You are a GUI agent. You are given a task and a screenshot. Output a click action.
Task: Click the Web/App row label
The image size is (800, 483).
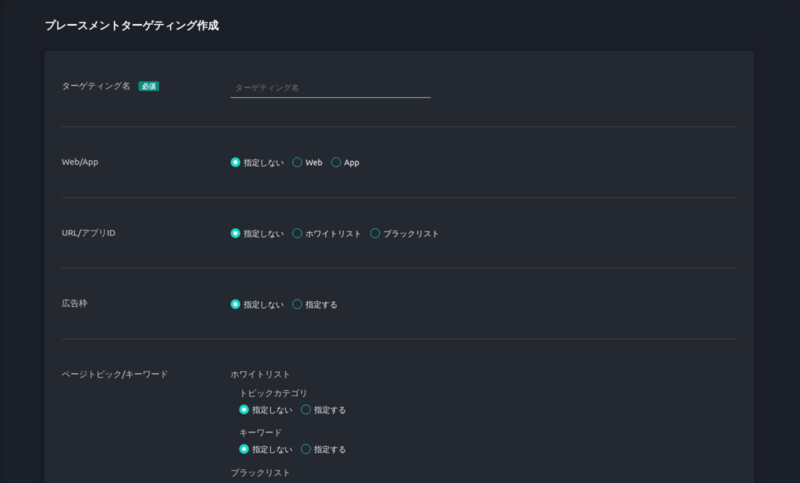tap(80, 162)
